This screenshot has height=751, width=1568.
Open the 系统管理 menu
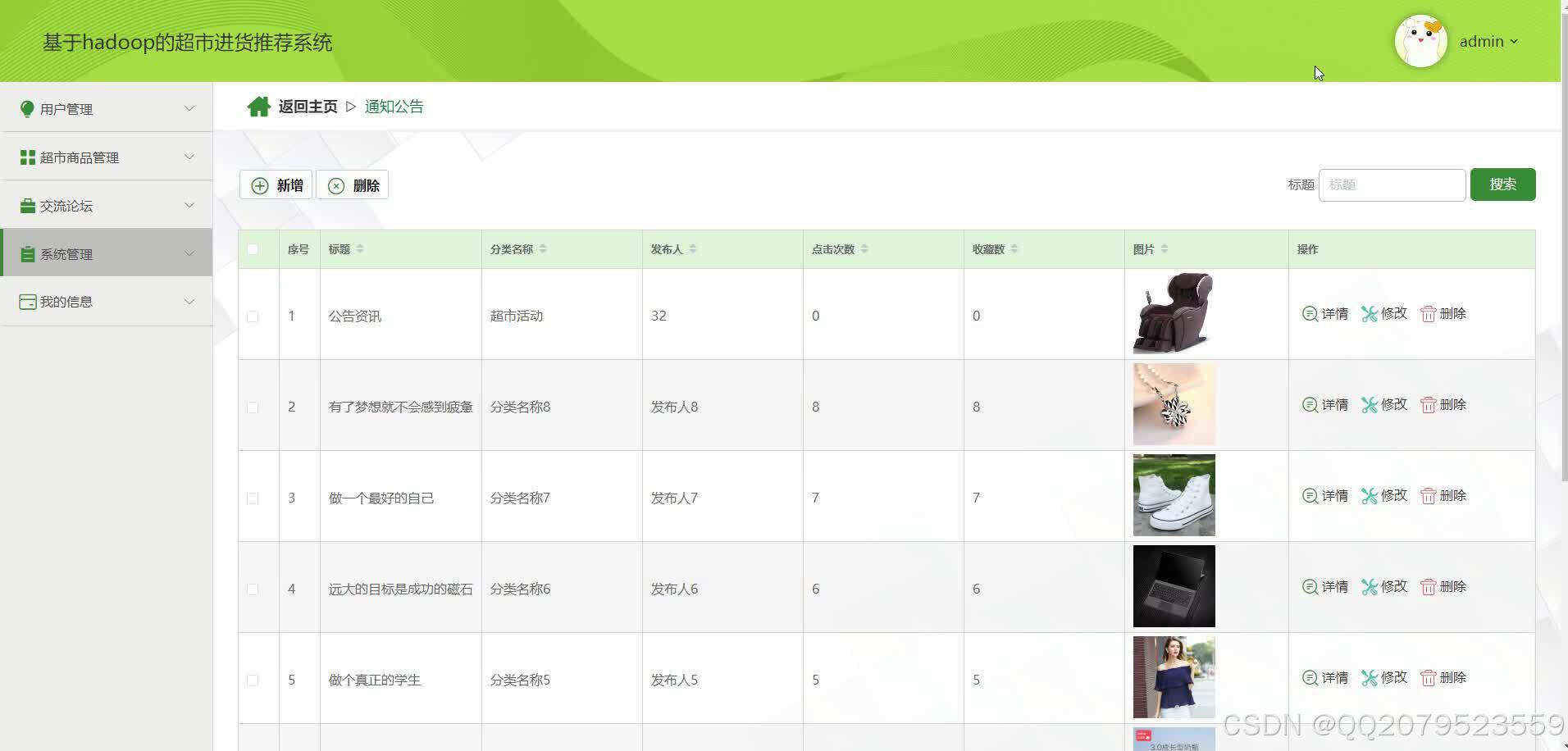pos(107,253)
